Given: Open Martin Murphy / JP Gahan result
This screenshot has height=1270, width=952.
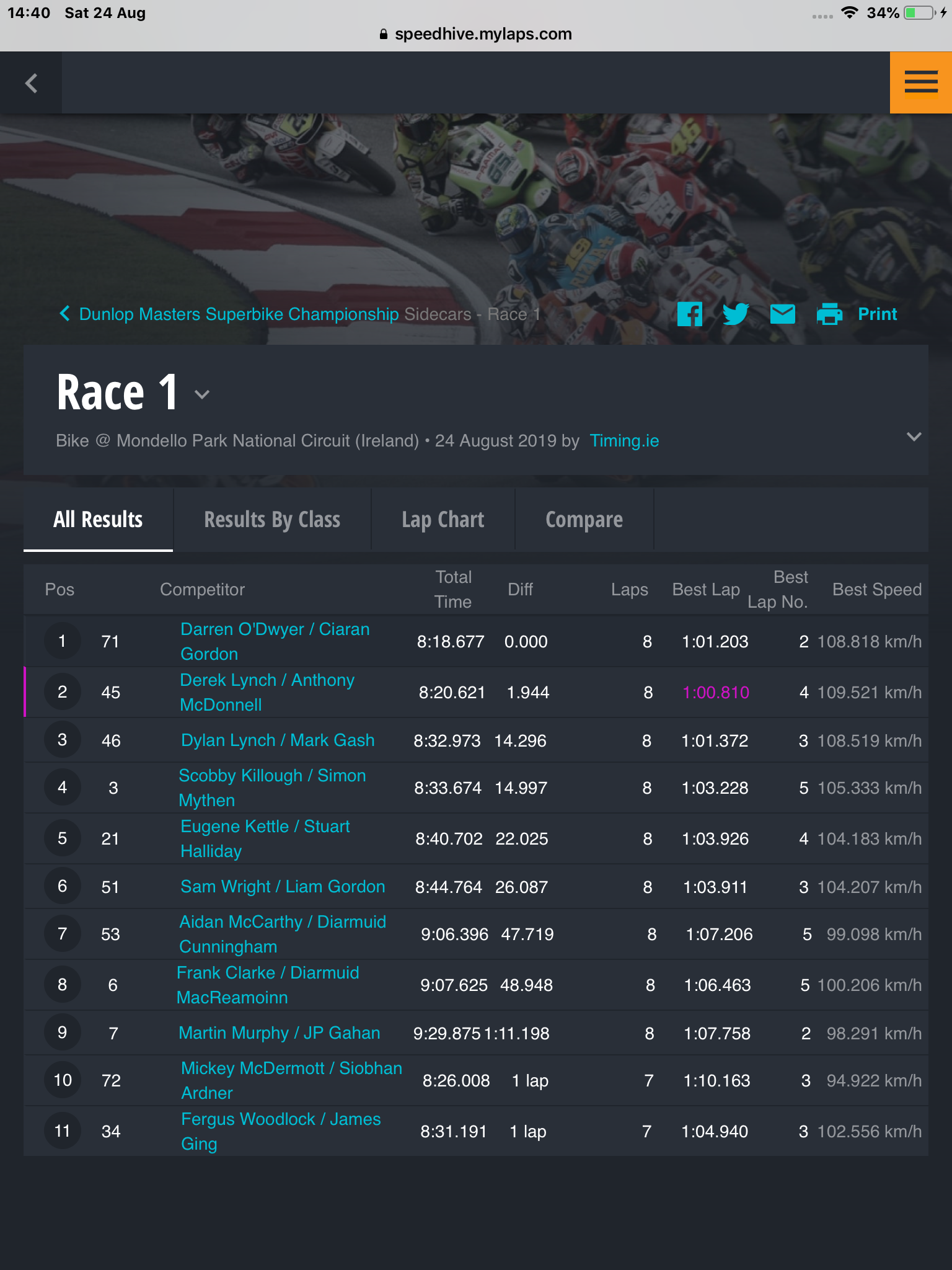Looking at the screenshot, I should pyautogui.click(x=280, y=1033).
